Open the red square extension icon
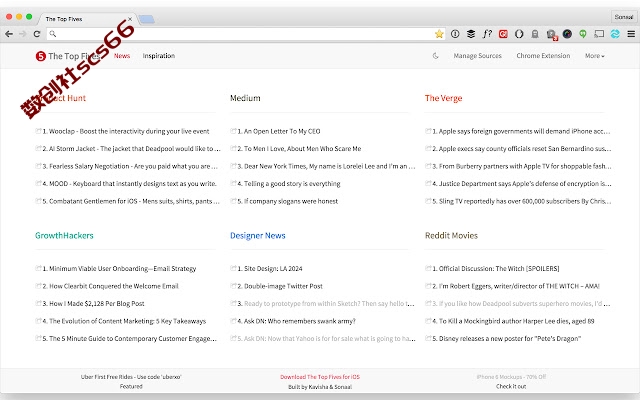 tap(503, 34)
